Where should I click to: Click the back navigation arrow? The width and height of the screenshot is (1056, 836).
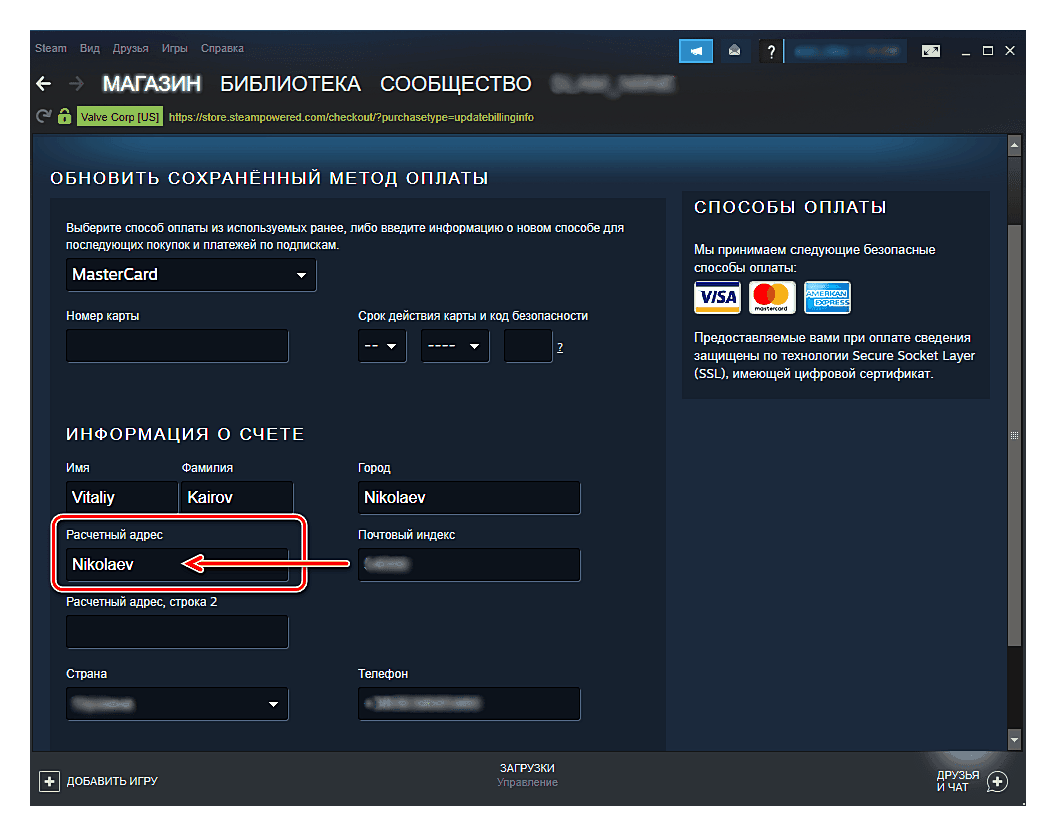[x=43, y=84]
